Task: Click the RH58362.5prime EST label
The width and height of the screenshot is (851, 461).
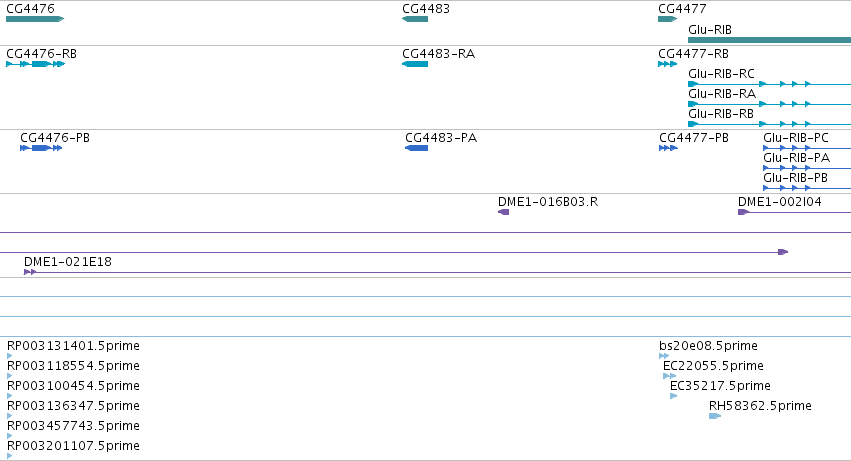Action: [760, 406]
